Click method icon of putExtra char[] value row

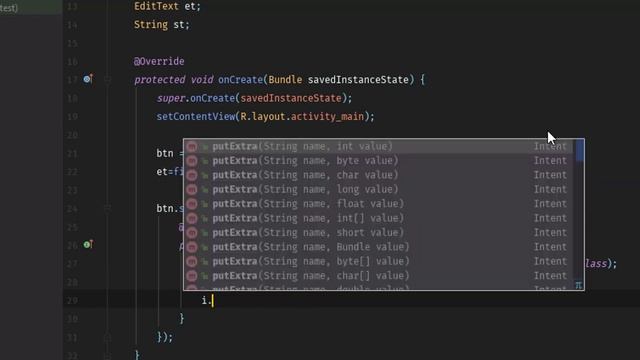pos(192,276)
